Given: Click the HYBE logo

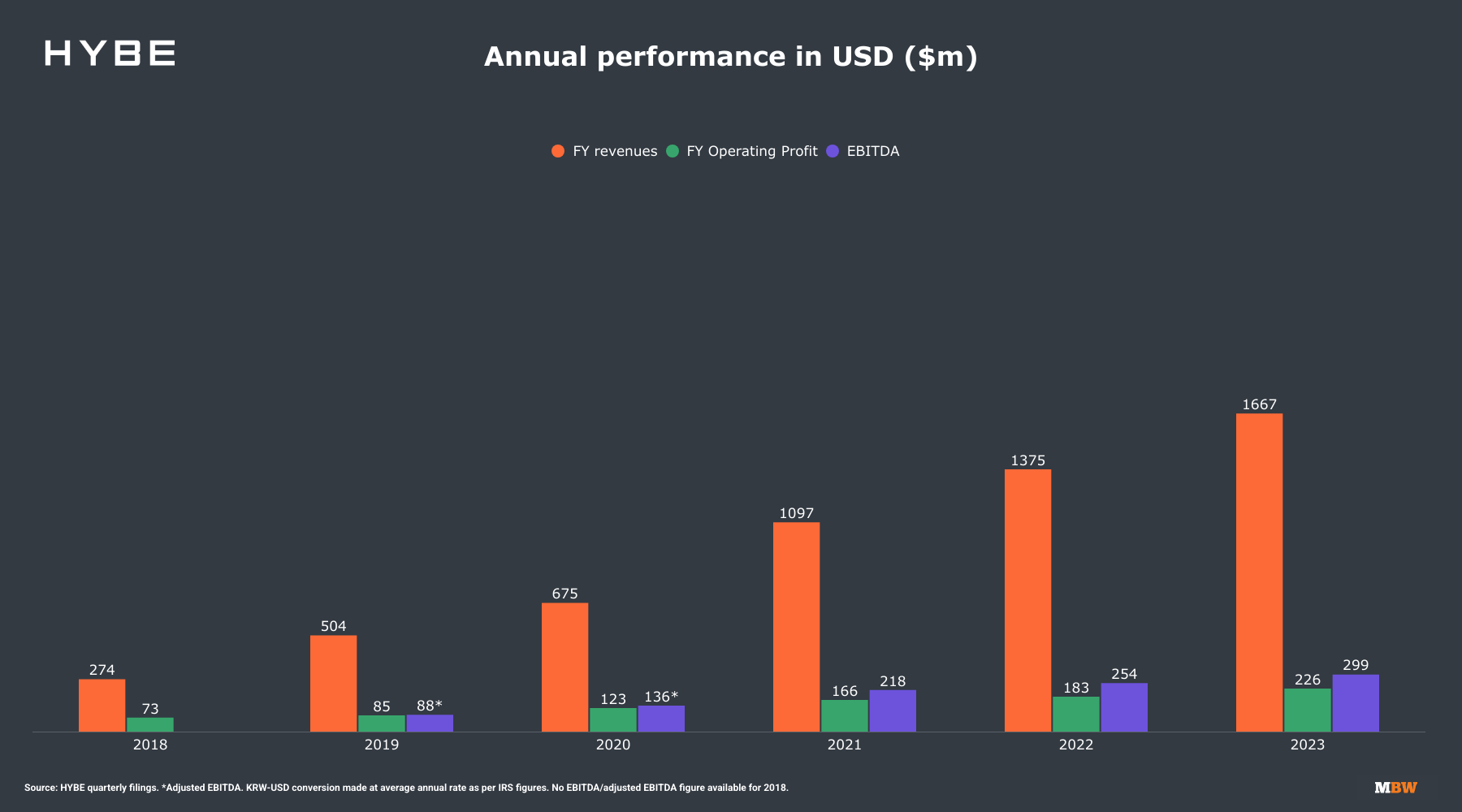Looking at the screenshot, I should 110,54.
